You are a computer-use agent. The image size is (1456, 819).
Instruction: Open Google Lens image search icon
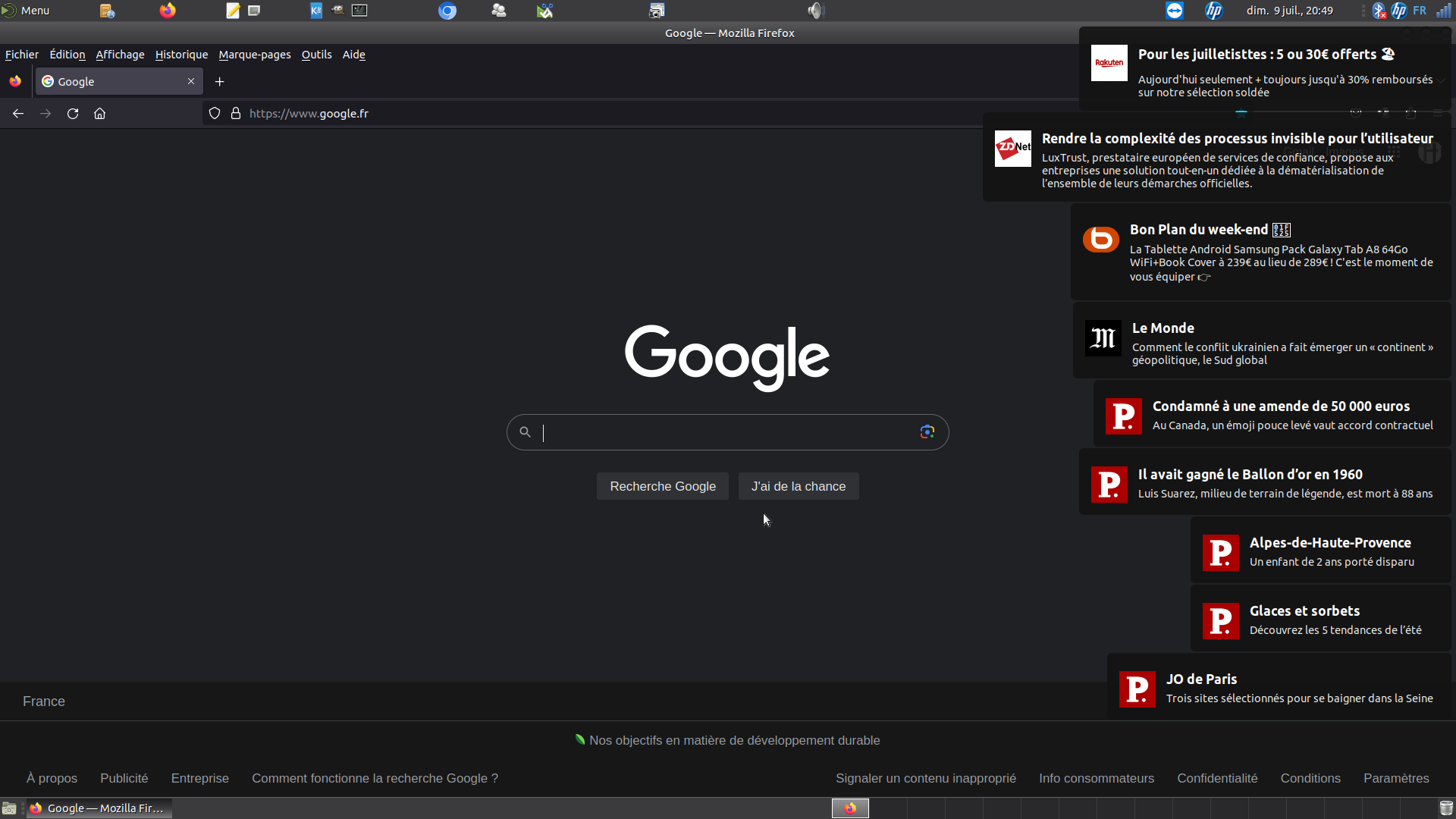pos(927,432)
